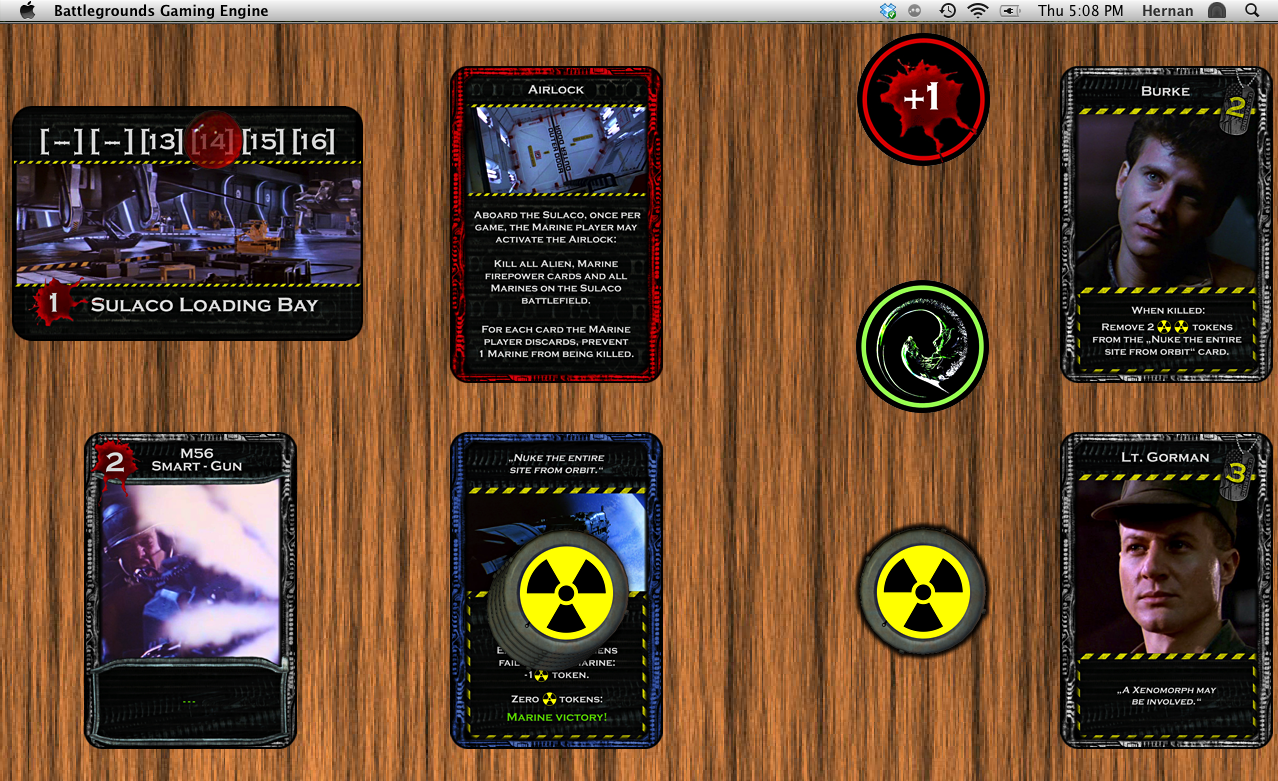Open the Wi-Fi status menu
The height and width of the screenshot is (781, 1278).
pyautogui.click(x=978, y=11)
